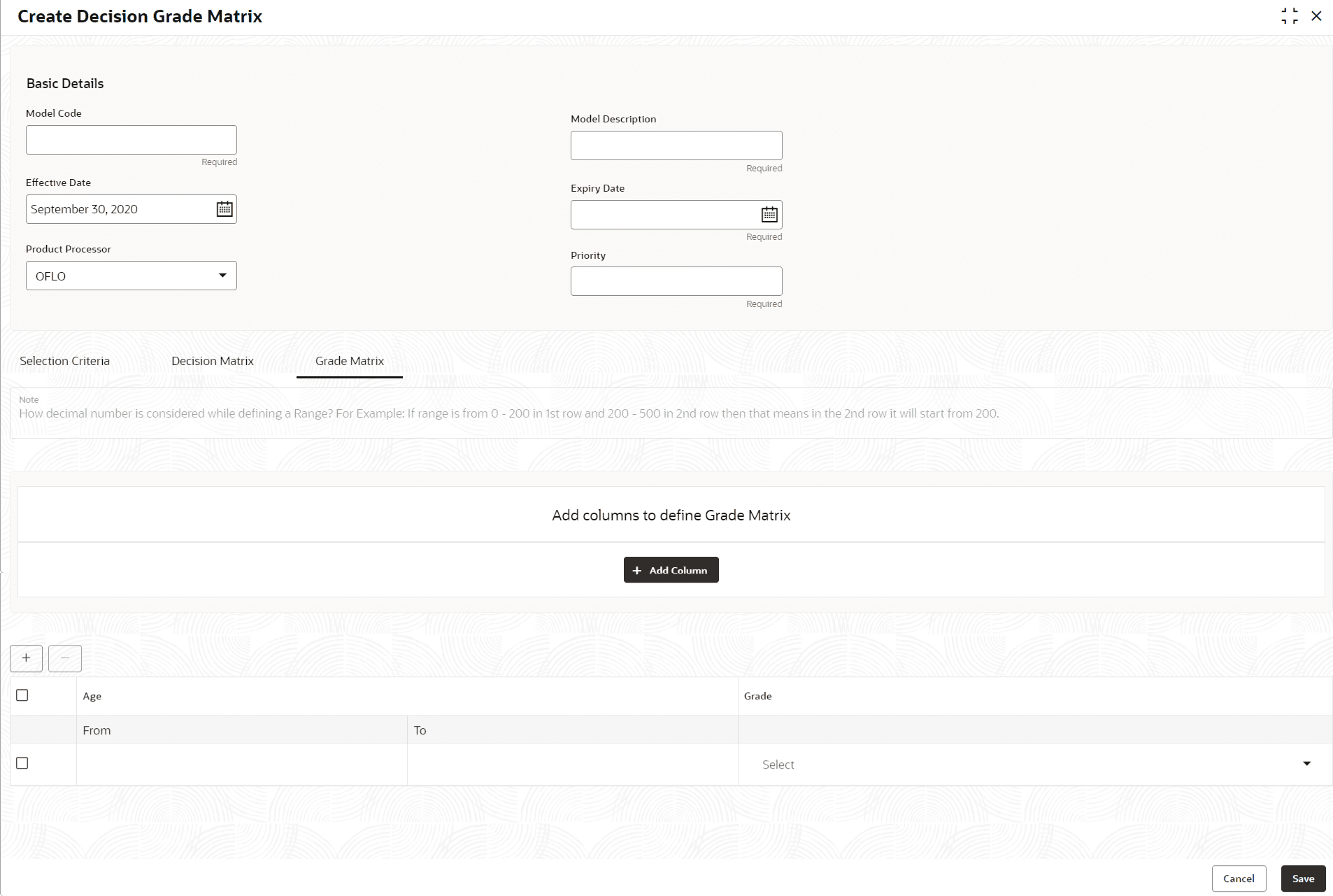Select the Grade Matrix tab

pos(350,361)
